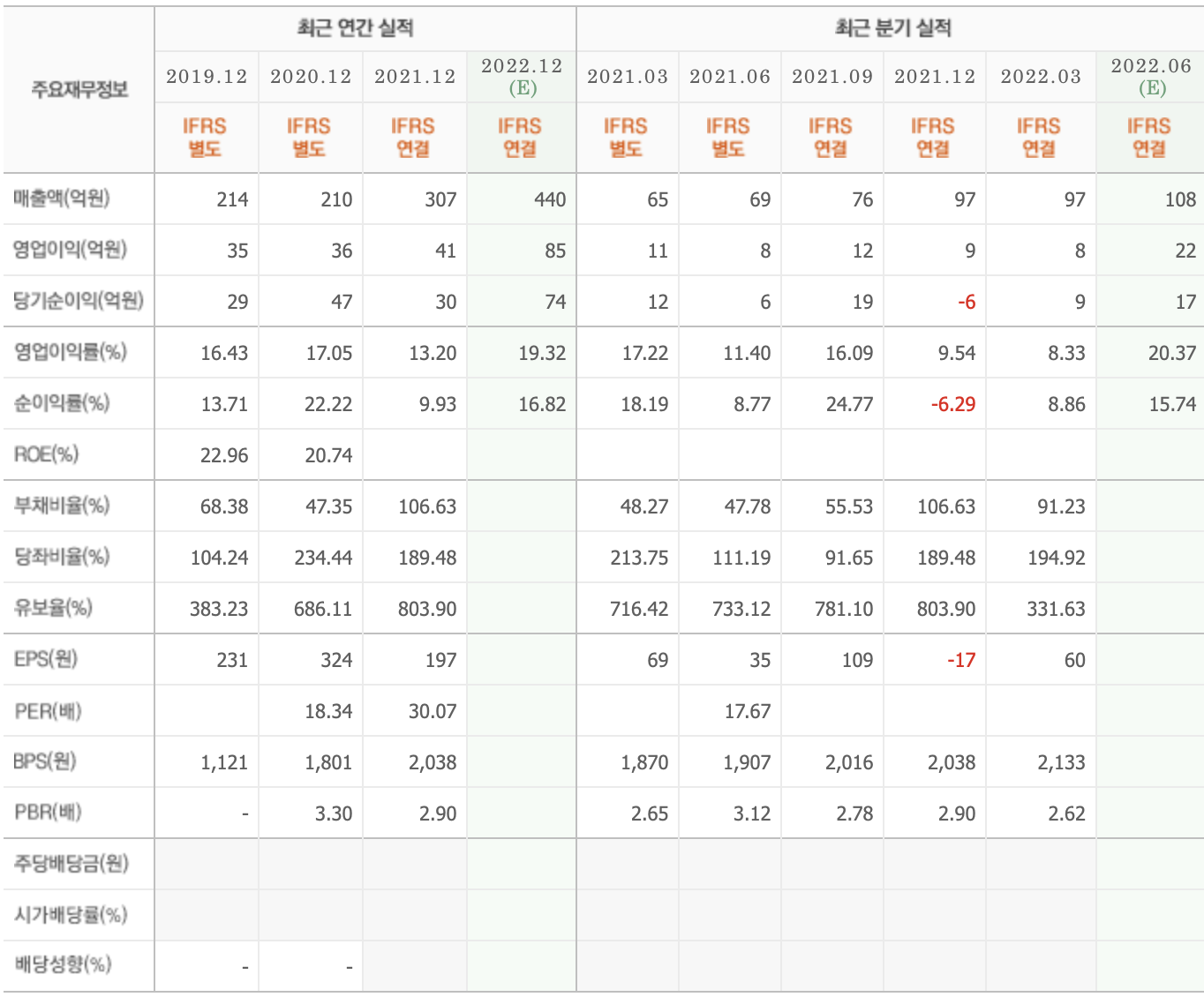1204x997 pixels.
Task: Select the 주당배당금(원) row label
Action: tap(71, 864)
